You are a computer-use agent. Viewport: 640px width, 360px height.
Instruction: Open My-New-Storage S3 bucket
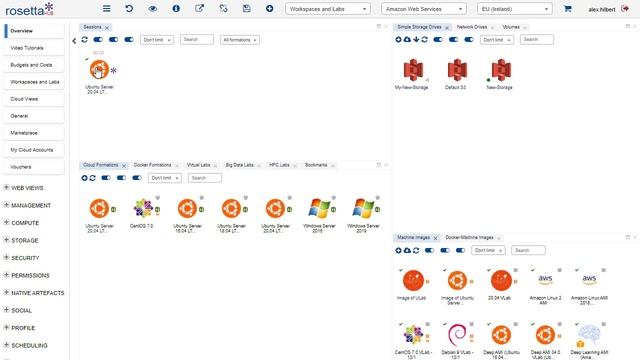click(413, 70)
